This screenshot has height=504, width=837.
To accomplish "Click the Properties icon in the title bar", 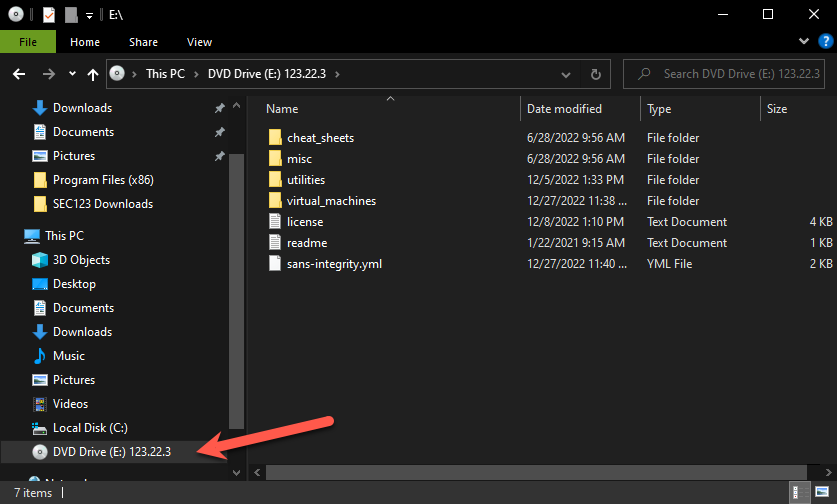I will tap(48, 15).
